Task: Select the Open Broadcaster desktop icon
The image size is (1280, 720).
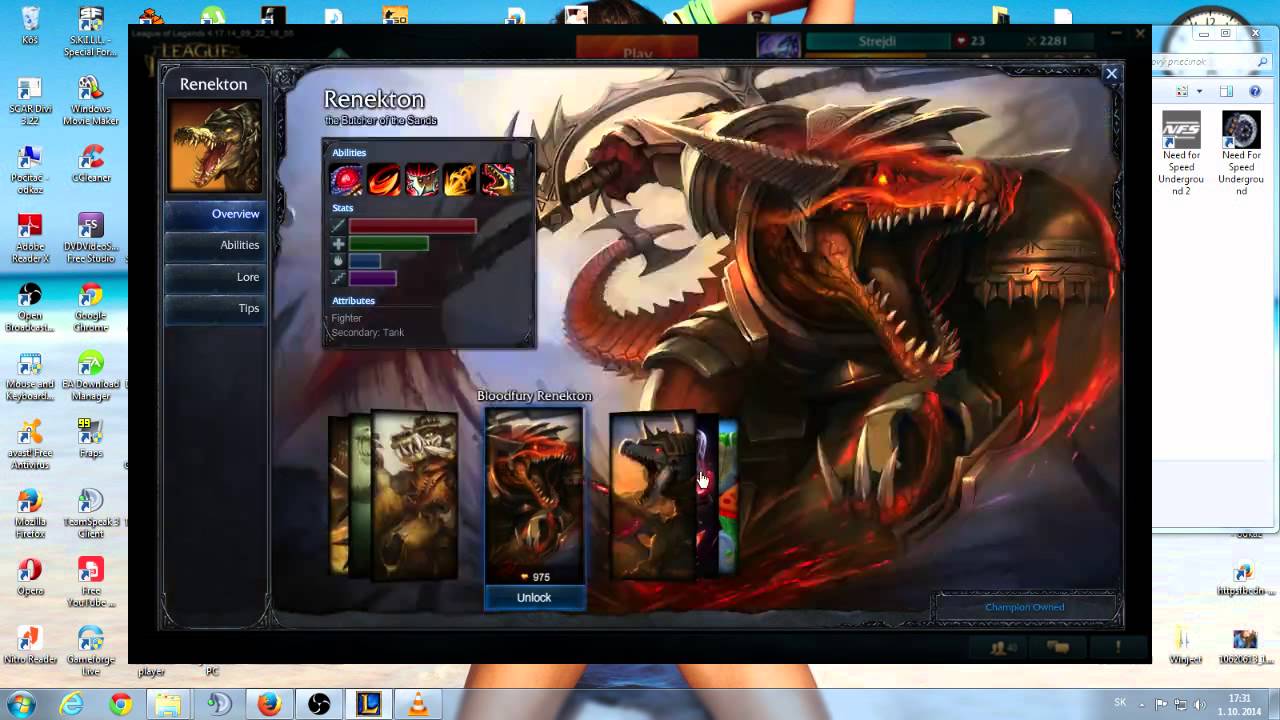Action: [x=30, y=308]
